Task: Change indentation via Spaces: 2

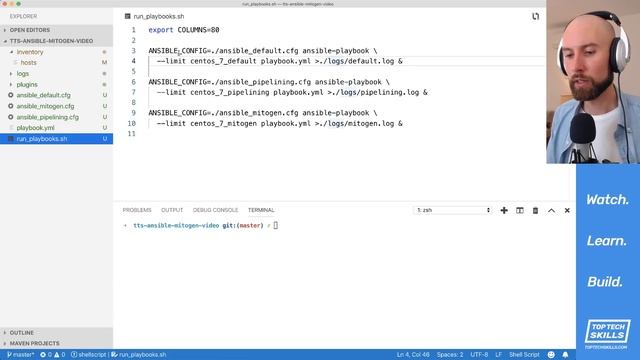Action: click(450, 355)
